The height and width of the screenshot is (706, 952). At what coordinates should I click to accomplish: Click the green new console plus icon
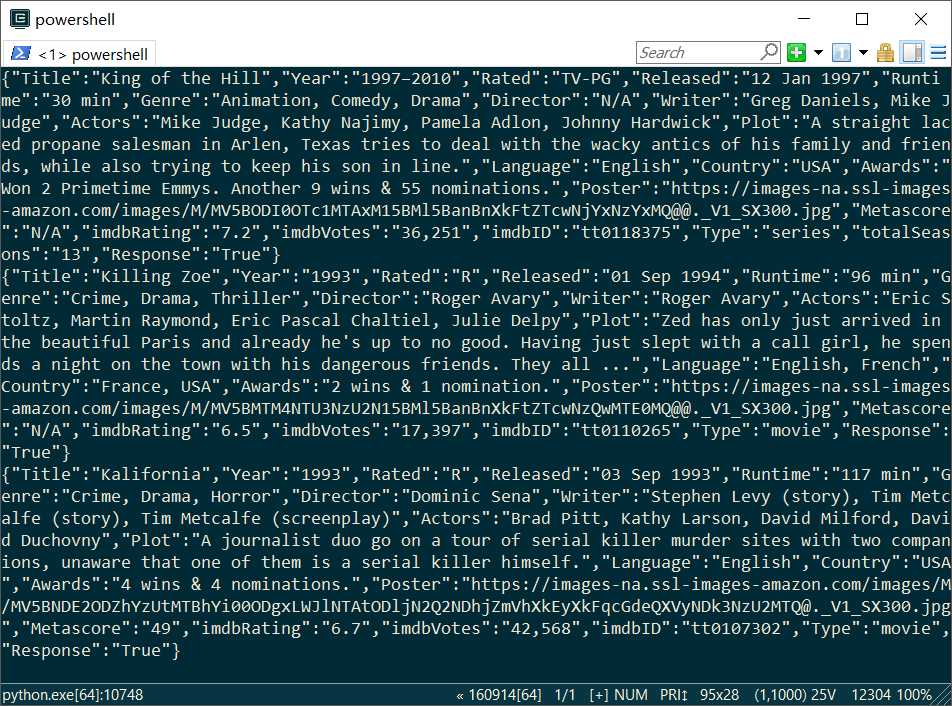(x=796, y=53)
